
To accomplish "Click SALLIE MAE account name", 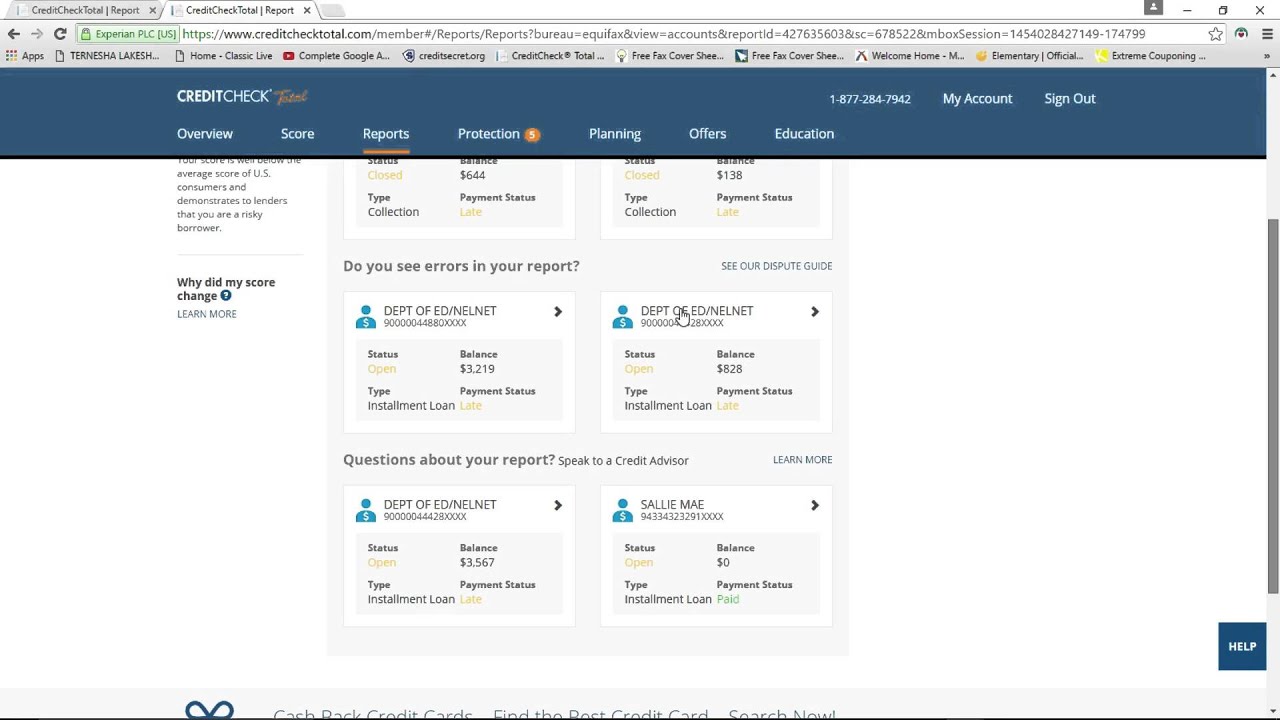I will [x=672, y=505].
